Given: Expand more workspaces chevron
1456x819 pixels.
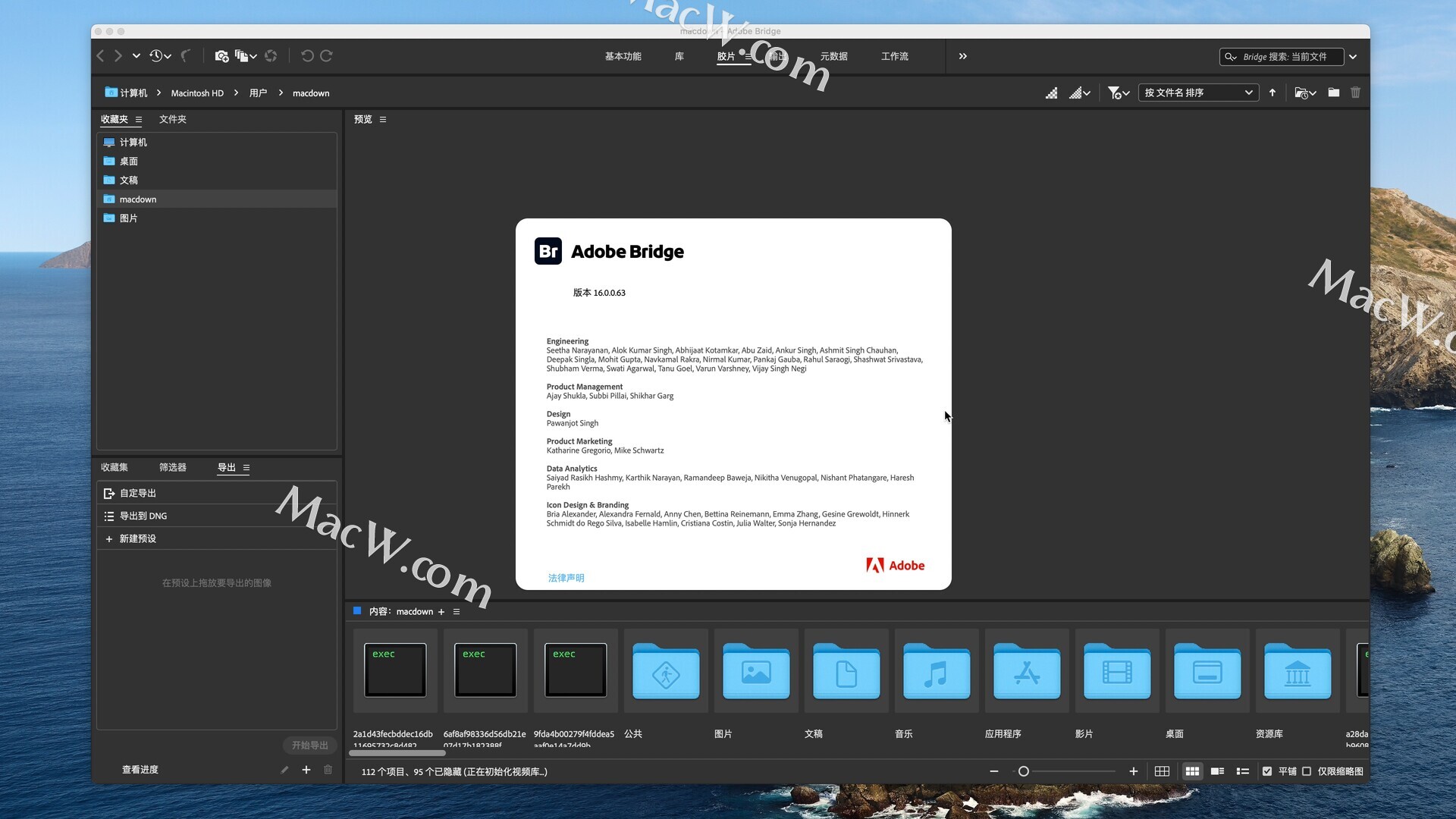Looking at the screenshot, I should [962, 56].
